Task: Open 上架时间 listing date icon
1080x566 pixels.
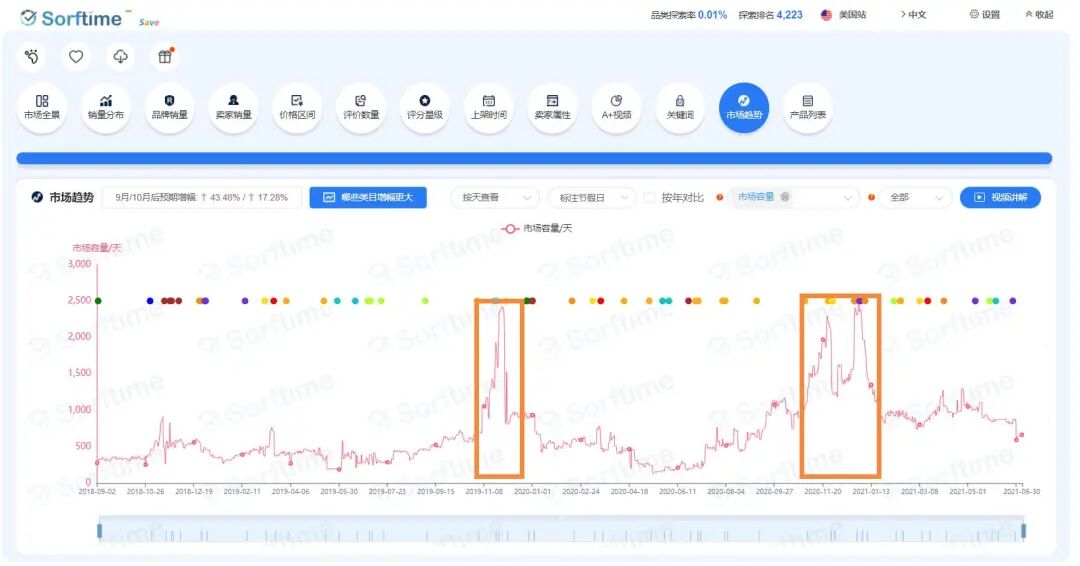Action: [489, 107]
